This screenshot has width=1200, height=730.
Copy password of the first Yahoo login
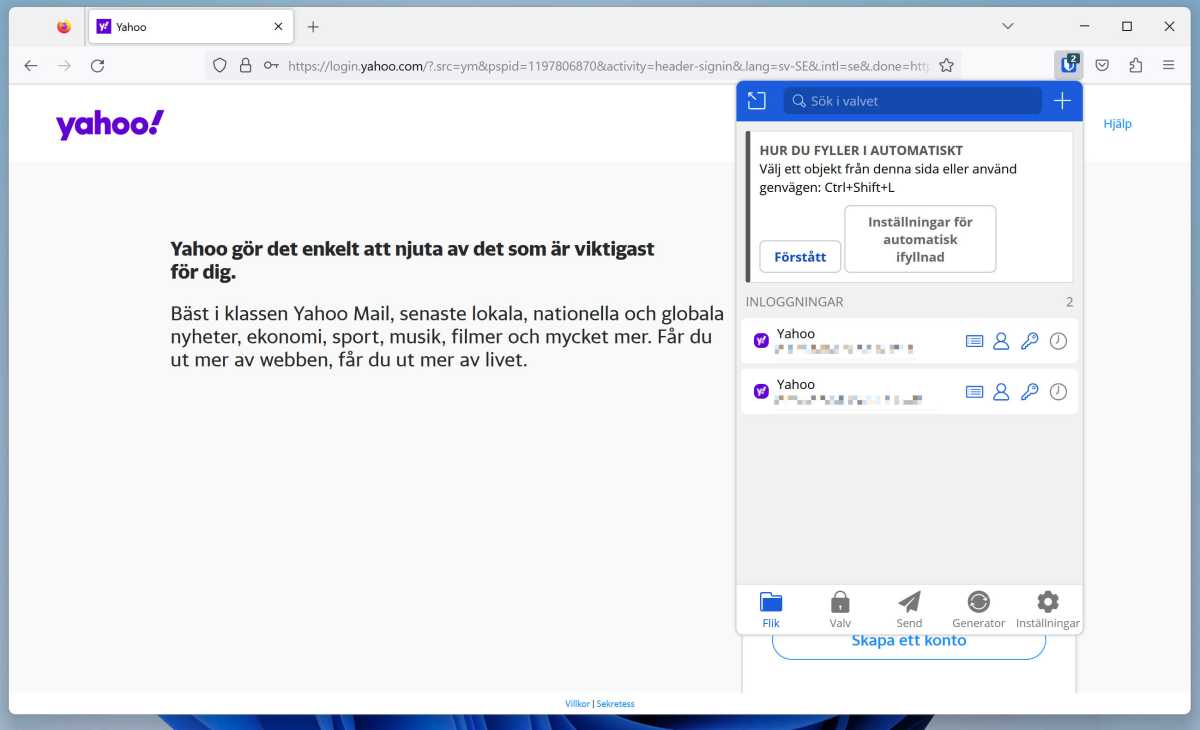coord(1029,341)
